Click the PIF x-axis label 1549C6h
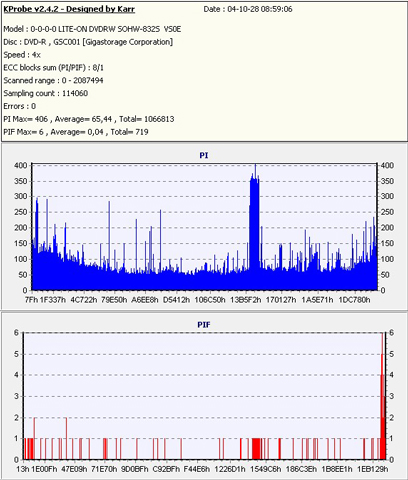 point(266,469)
